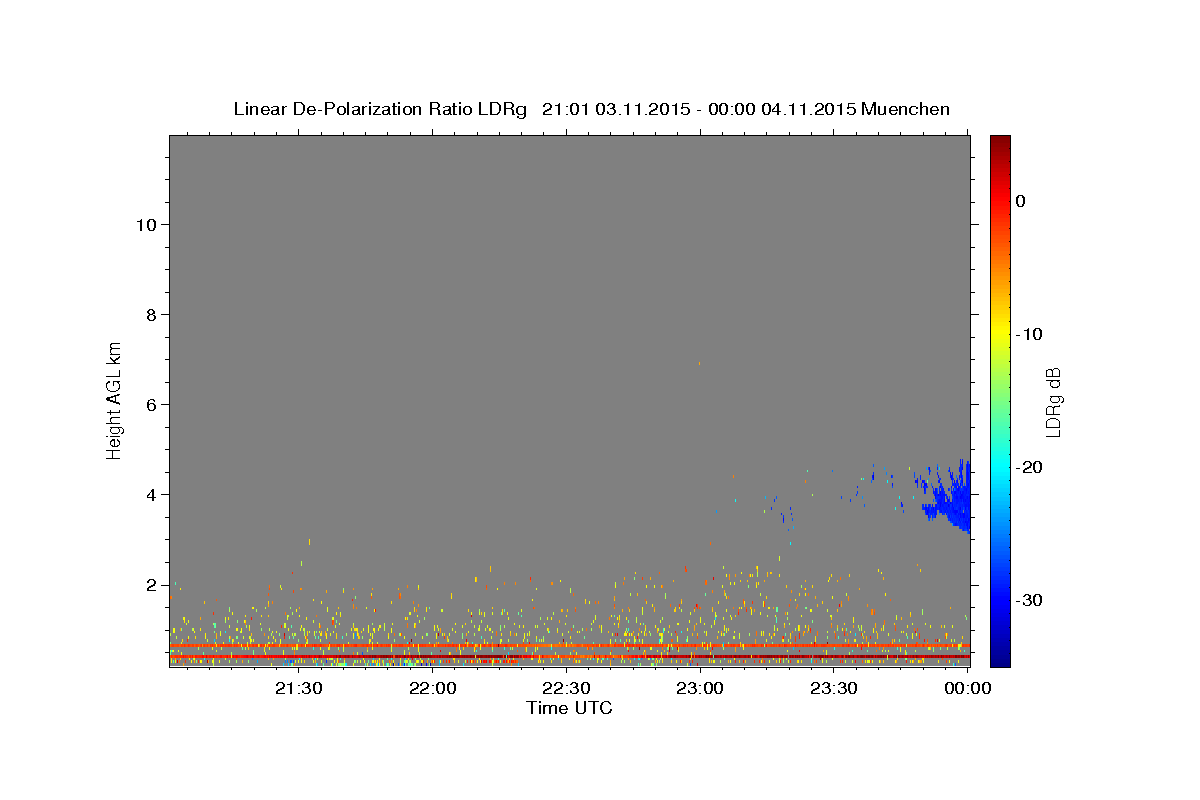Click the height tick label 8
1200x800 pixels.
pyautogui.click(x=151, y=314)
